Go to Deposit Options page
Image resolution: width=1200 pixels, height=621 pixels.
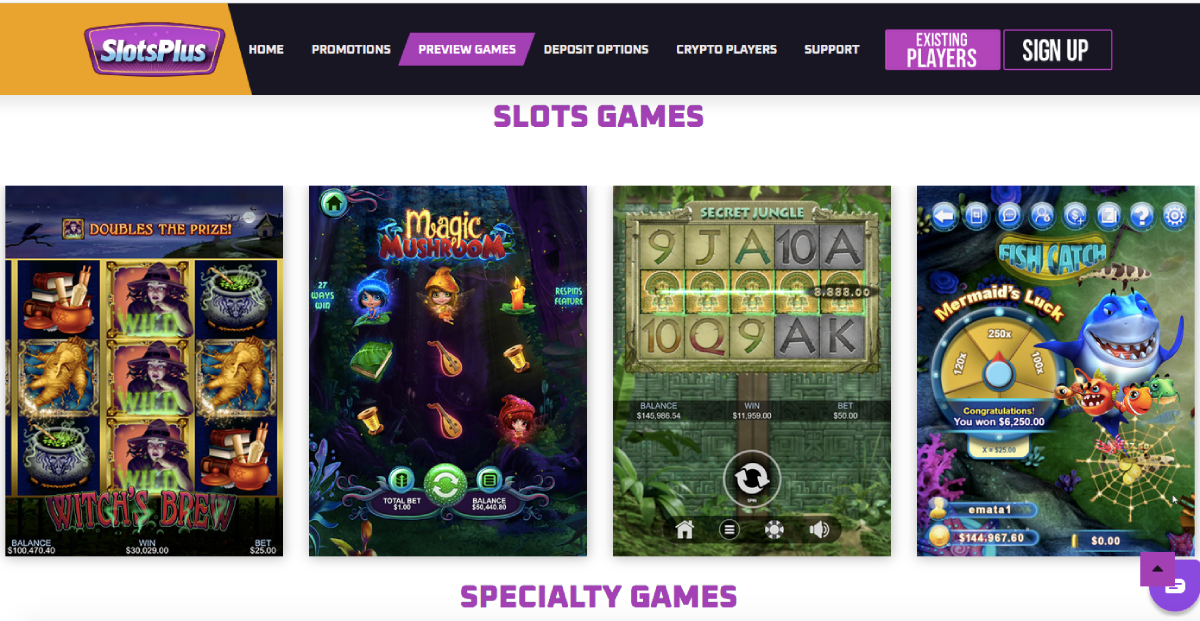596,49
